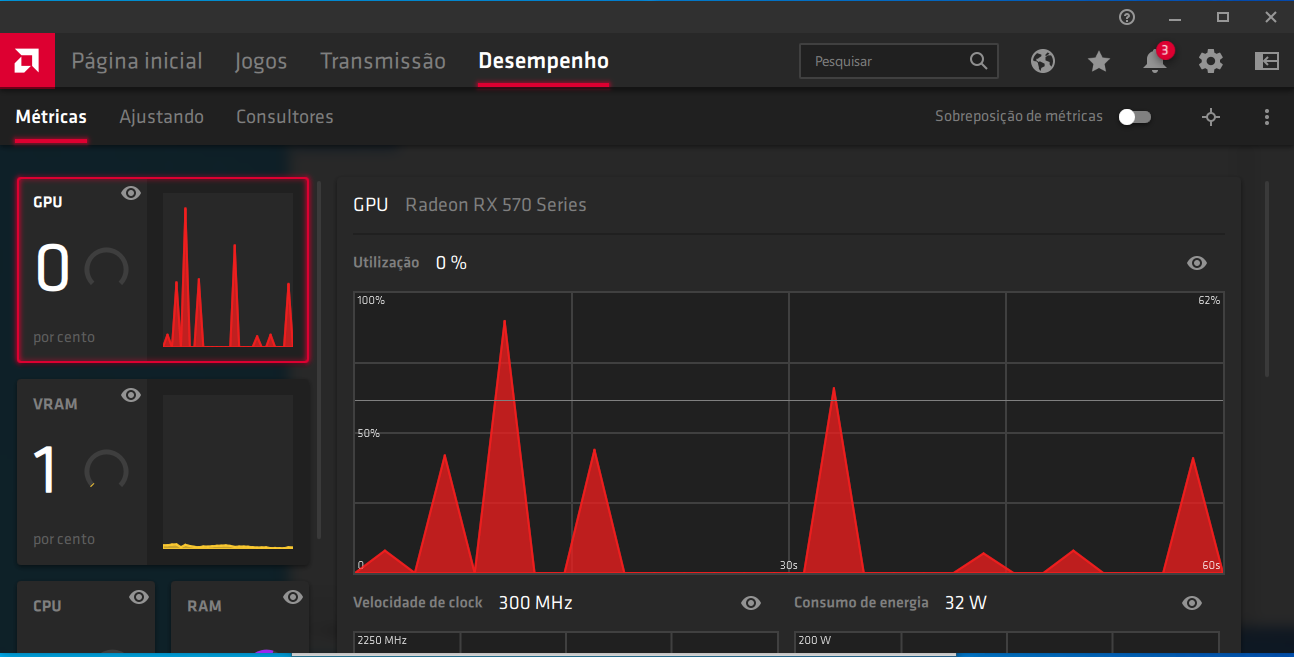Click the sidebar collapse panel icon

point(1267,61)
